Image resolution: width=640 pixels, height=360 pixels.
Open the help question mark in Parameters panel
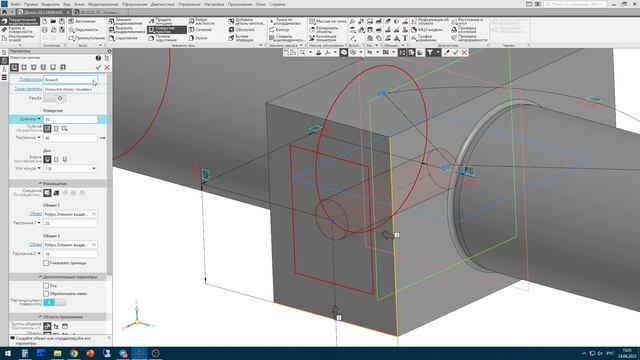pos(98,58)
